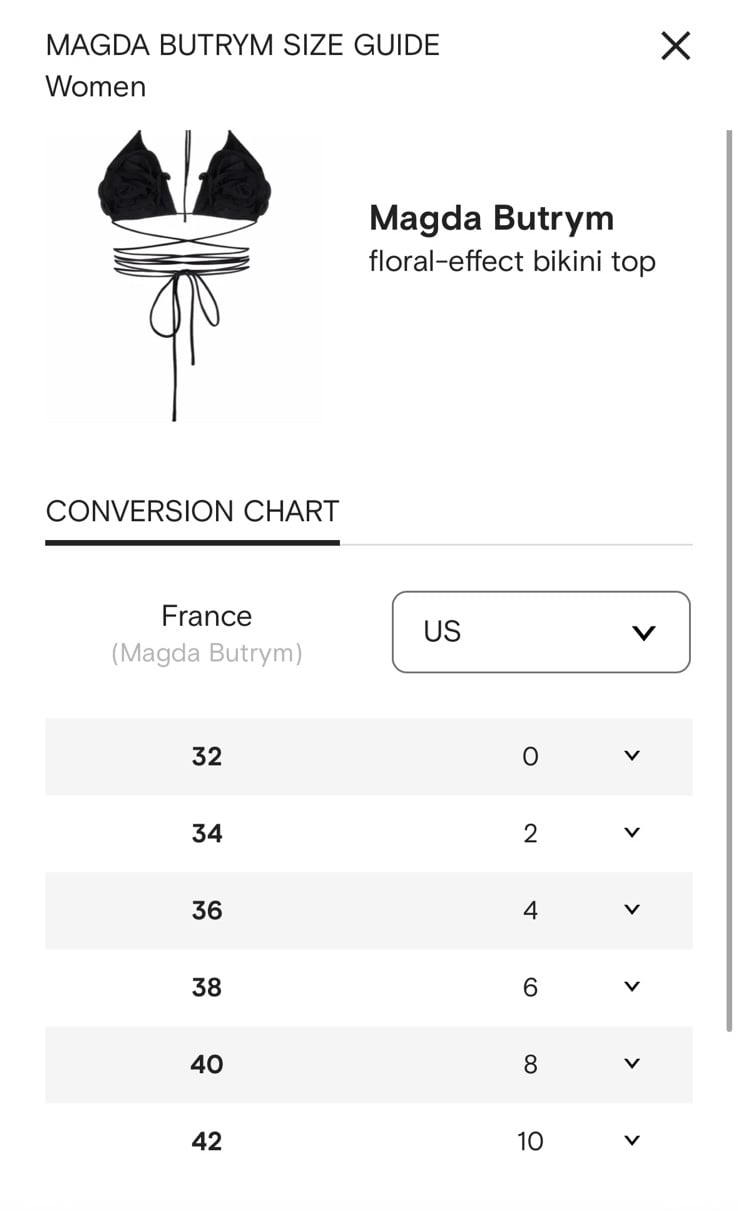The height and width of the screenshot is (1211, 738).
Task: Select the Conversion Chart tab
Action: coord(192,512)
